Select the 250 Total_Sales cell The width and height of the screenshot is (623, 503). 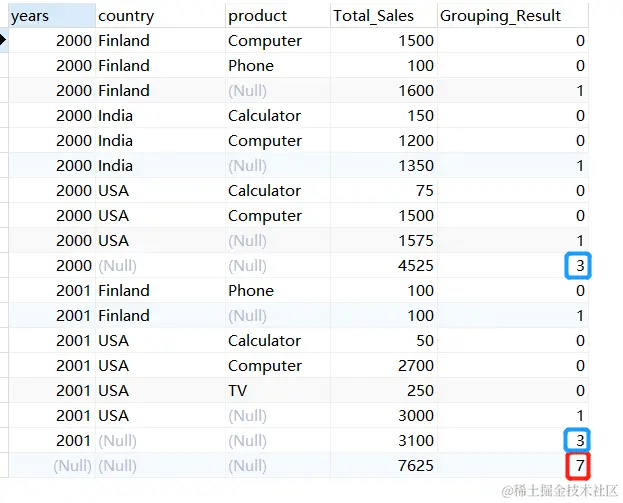384,391
